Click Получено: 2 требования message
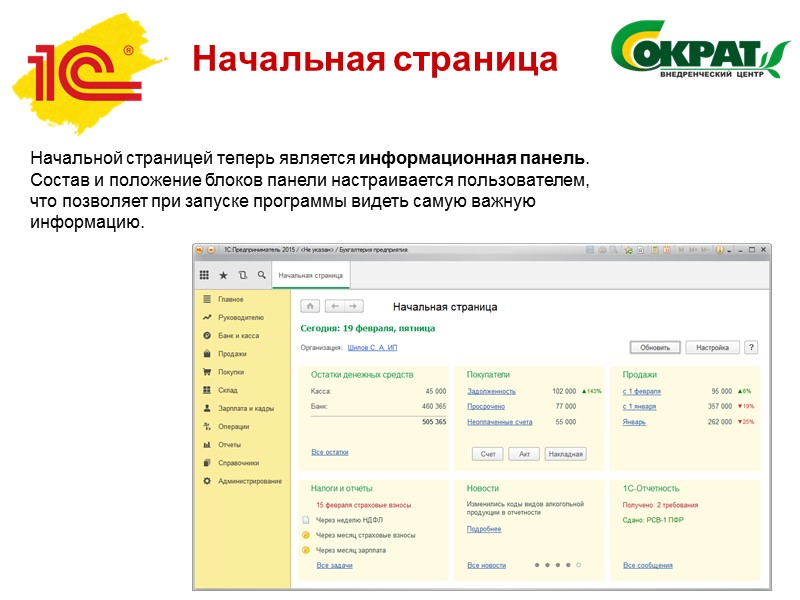 pyautogui.click(x=660, y=505)
